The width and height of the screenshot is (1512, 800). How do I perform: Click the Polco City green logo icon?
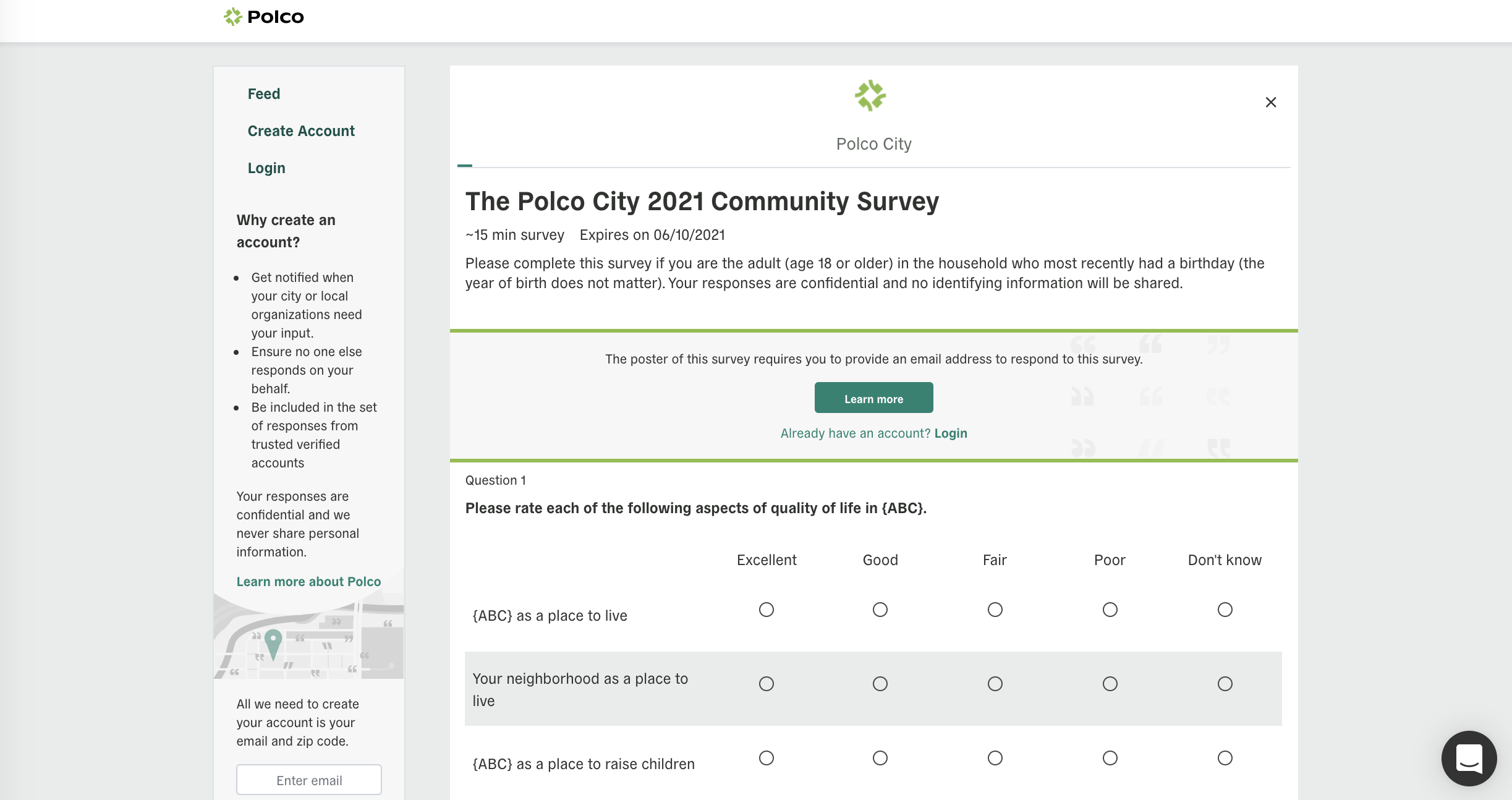pos(870,95)
